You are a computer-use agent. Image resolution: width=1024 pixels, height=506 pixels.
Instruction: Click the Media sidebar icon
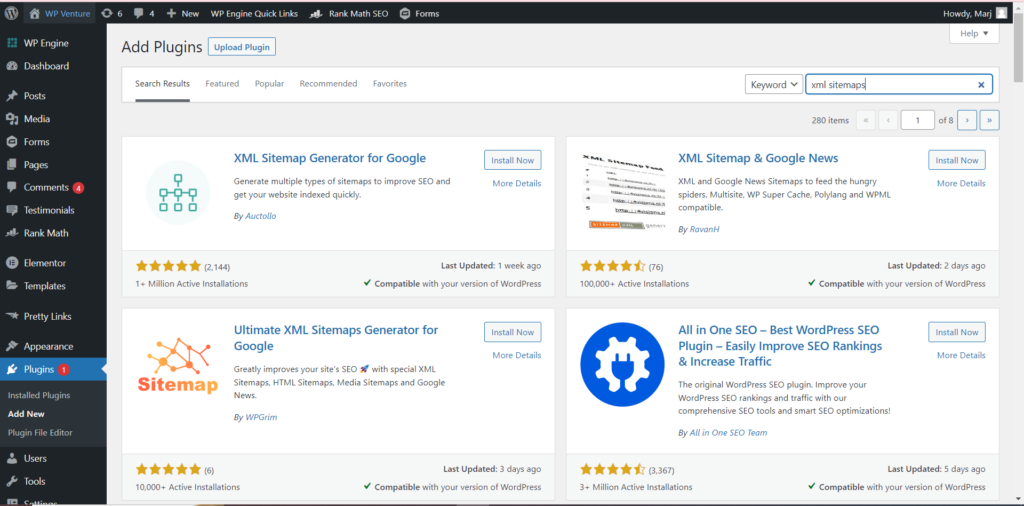click(x=12, y=119)
